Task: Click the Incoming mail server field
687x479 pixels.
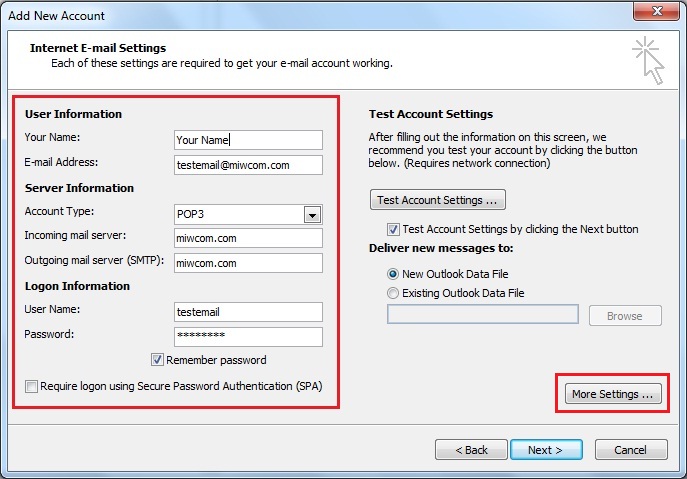Action: 248,238
